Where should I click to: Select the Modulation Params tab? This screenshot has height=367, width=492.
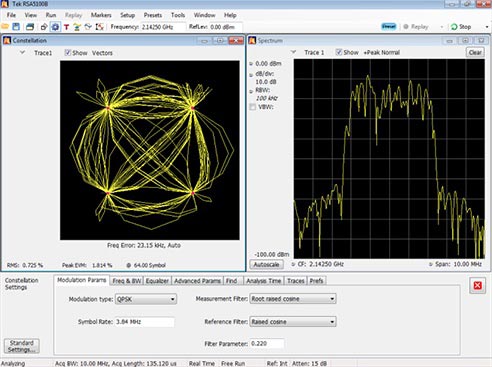82,280
